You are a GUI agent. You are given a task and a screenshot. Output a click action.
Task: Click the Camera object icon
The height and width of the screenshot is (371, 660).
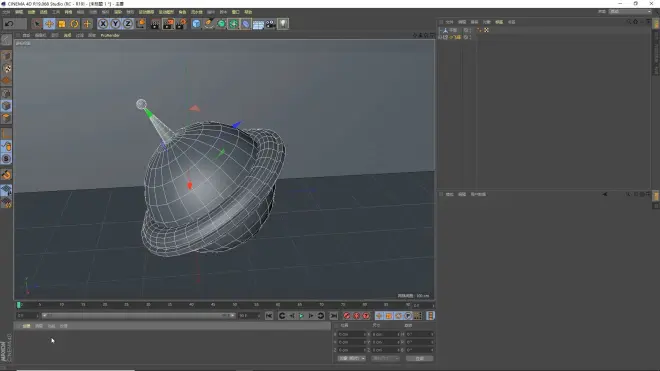(x=270, y=24)
